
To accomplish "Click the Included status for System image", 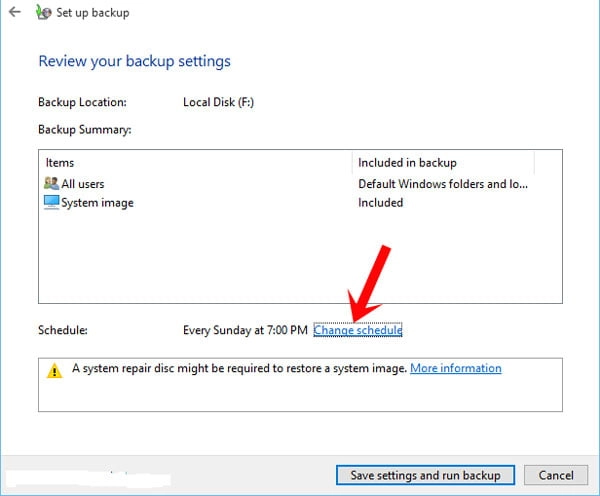I will click(381, 202).
